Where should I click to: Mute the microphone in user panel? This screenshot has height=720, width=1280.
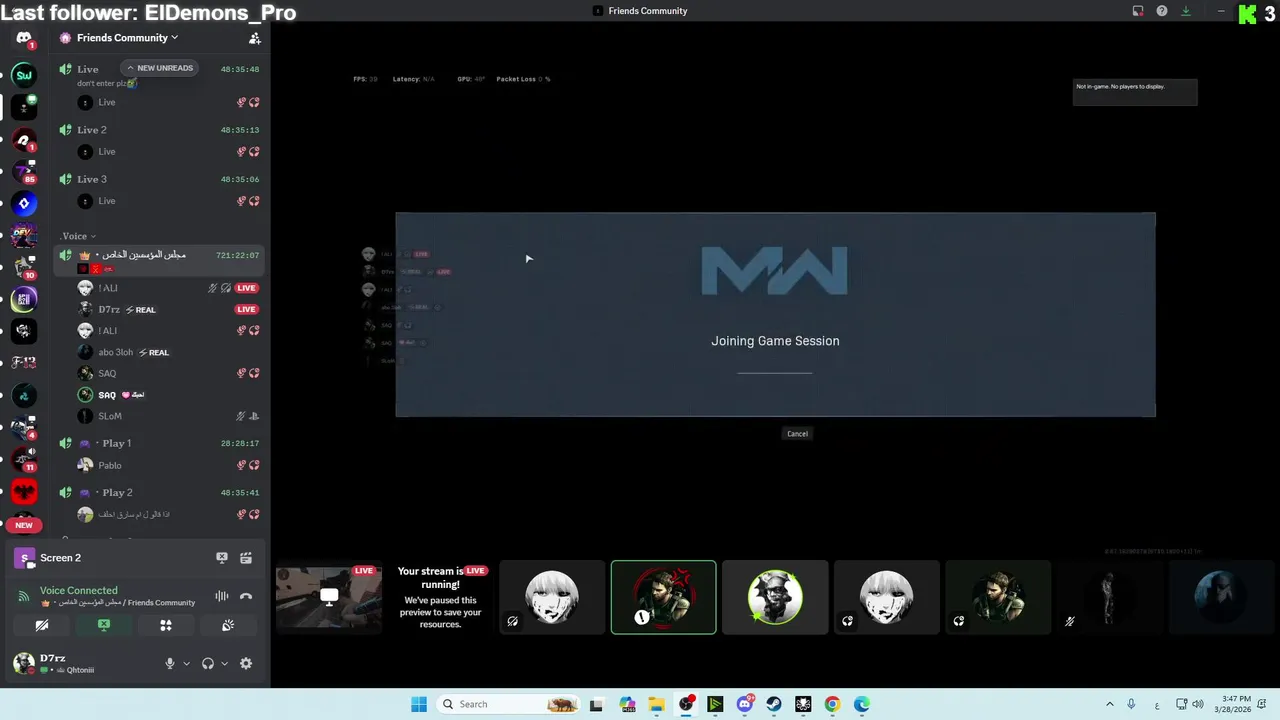click(x=170, y=663)
